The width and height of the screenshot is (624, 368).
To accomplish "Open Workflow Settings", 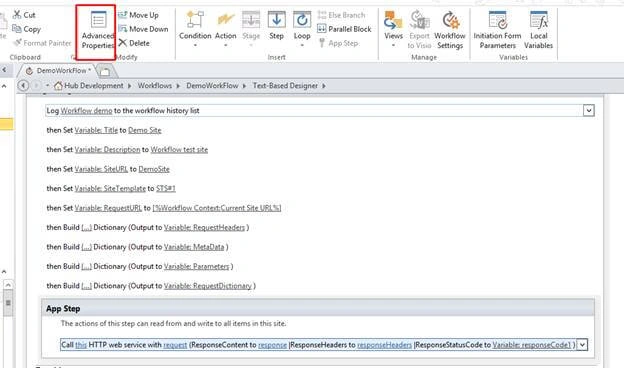I will pos(450,30).
